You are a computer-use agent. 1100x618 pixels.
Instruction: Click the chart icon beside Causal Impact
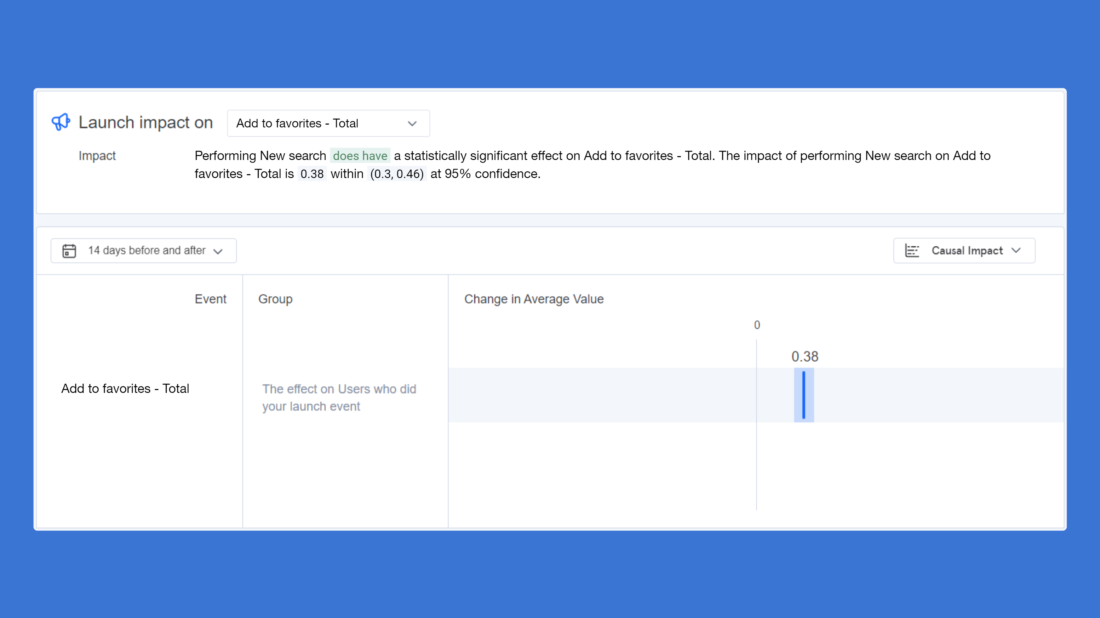[912, 250]
